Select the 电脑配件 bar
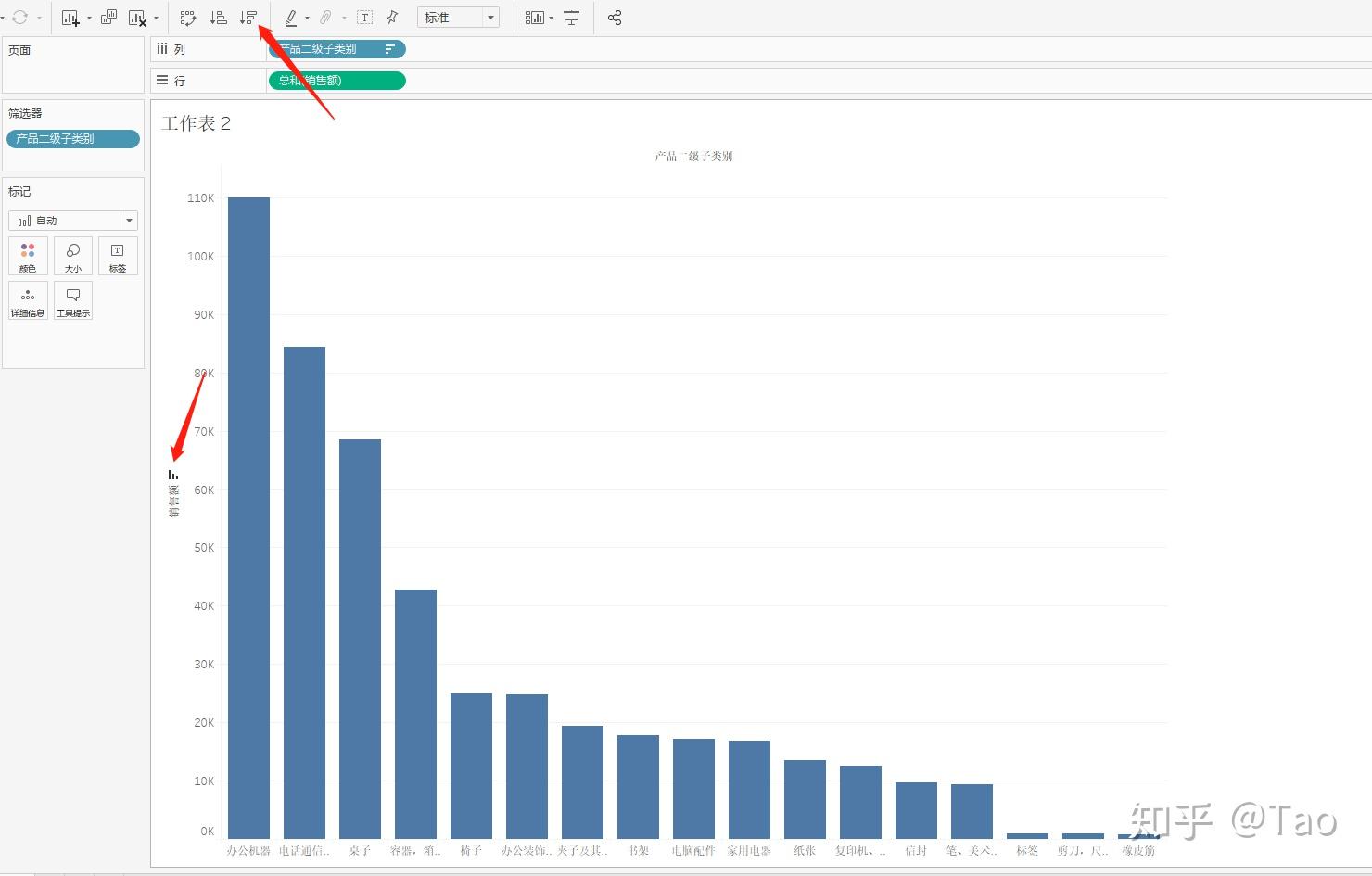The width and height of the screenshot is (1372, 876). coord(693,789)
